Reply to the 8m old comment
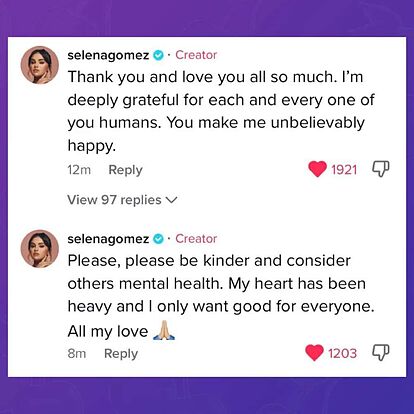 tap(121, 354)
